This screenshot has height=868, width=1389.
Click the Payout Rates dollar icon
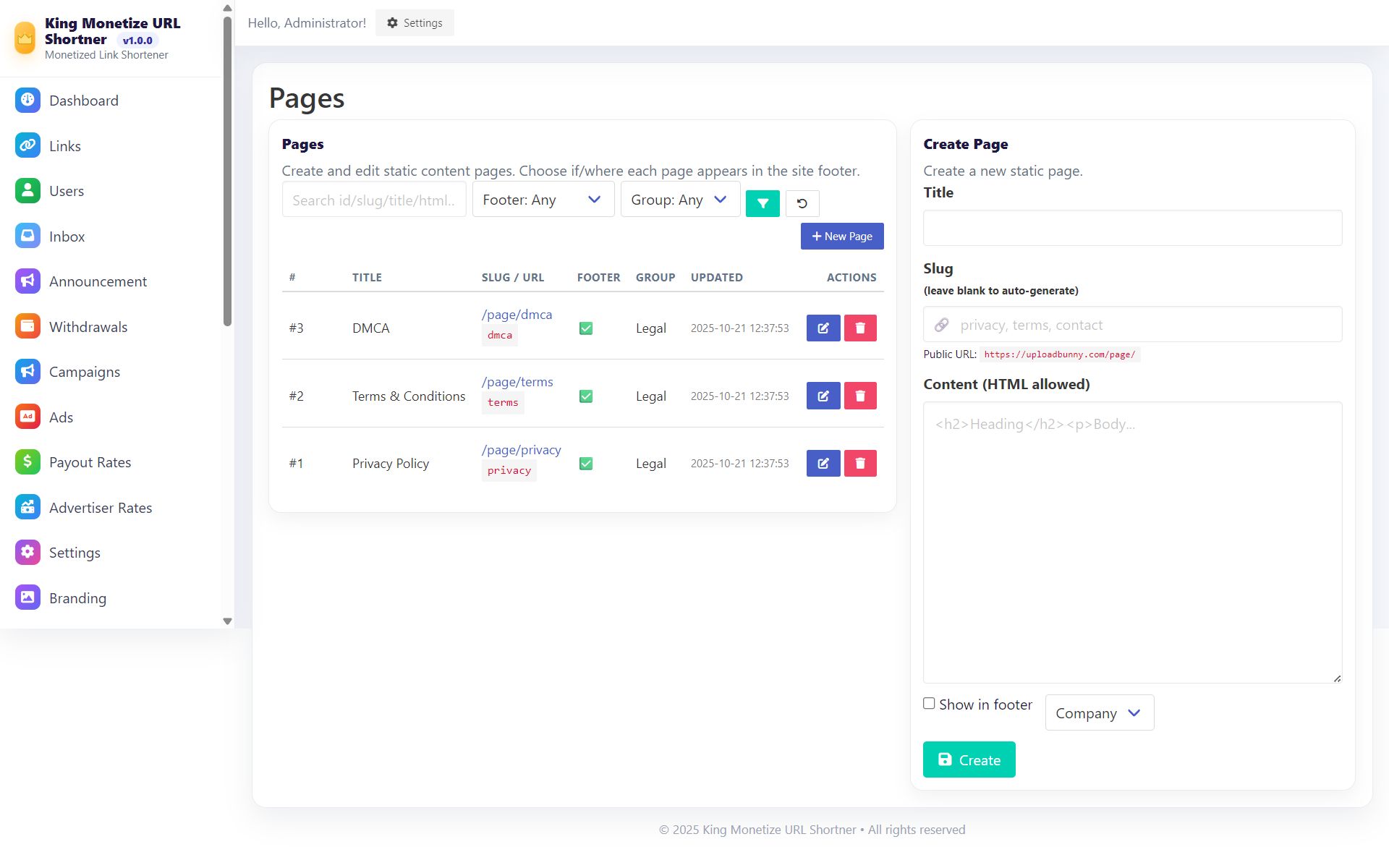pyautogui.click(x=27, y=462)
